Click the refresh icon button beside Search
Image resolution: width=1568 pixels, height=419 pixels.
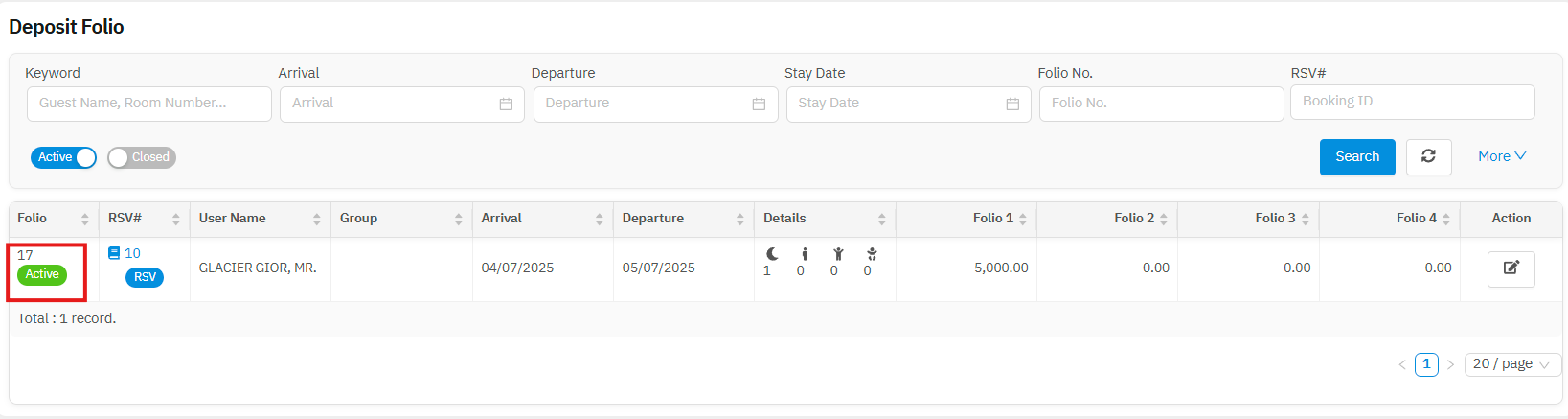pos(1428,156)
